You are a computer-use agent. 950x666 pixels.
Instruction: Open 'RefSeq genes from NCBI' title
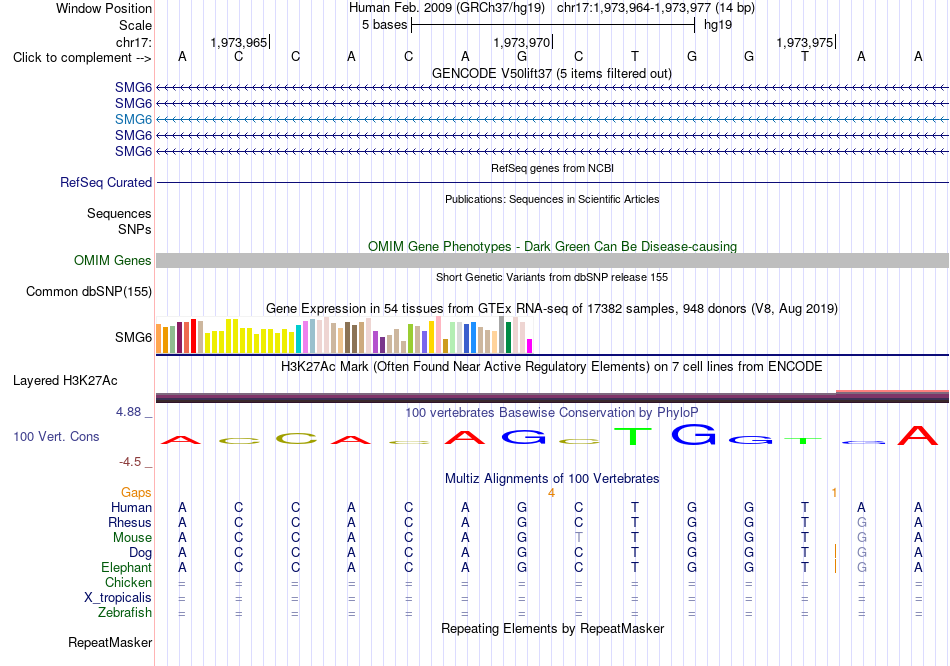(x=552, y=168)
